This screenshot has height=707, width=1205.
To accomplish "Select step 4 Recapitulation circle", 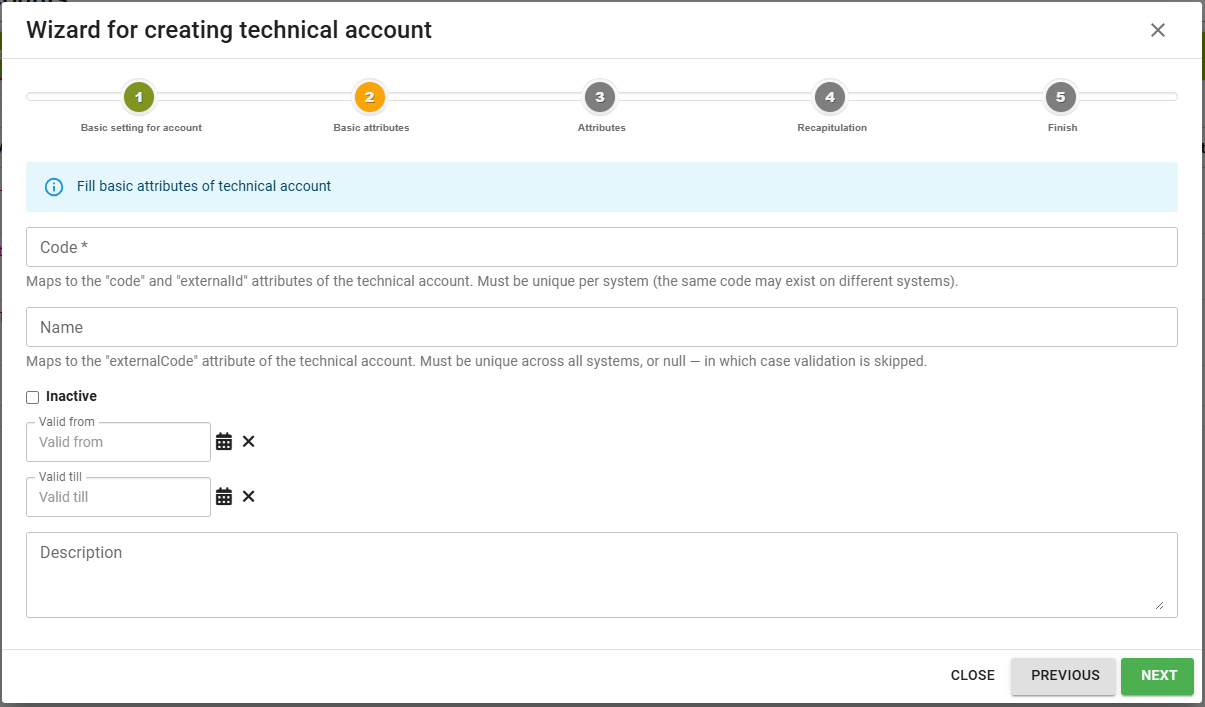I will (830, 97).
